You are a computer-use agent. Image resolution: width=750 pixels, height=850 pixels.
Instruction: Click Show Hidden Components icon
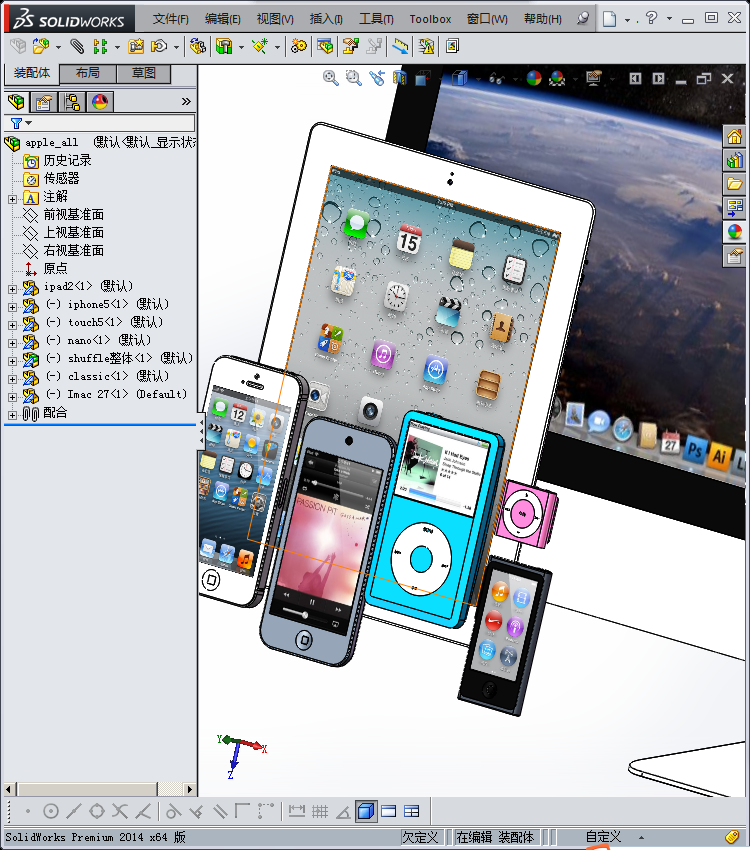pyautogui.click(x=198, y=47)
